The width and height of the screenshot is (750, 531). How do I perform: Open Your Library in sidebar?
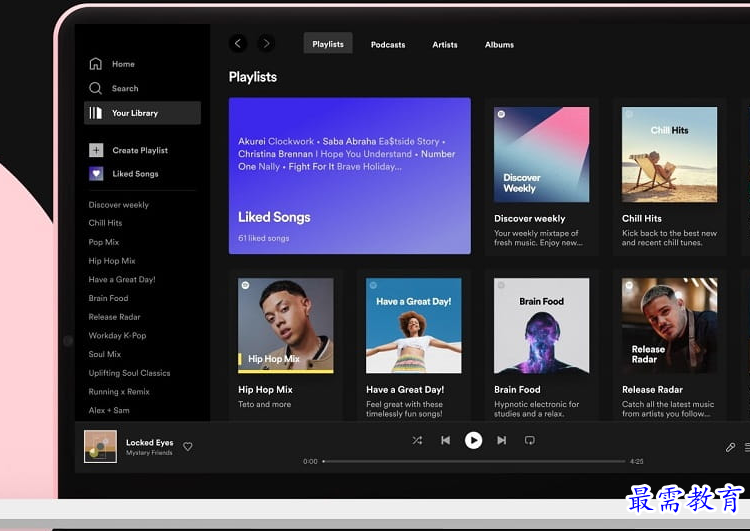tap(142, 113)
